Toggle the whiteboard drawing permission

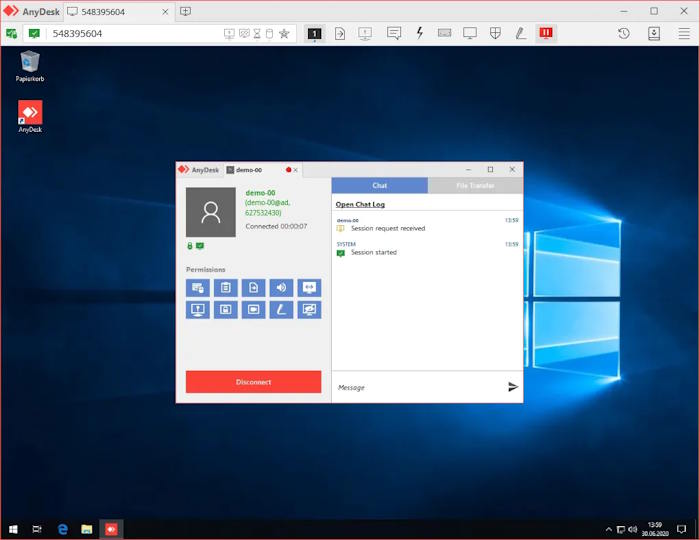click(281, 309)
